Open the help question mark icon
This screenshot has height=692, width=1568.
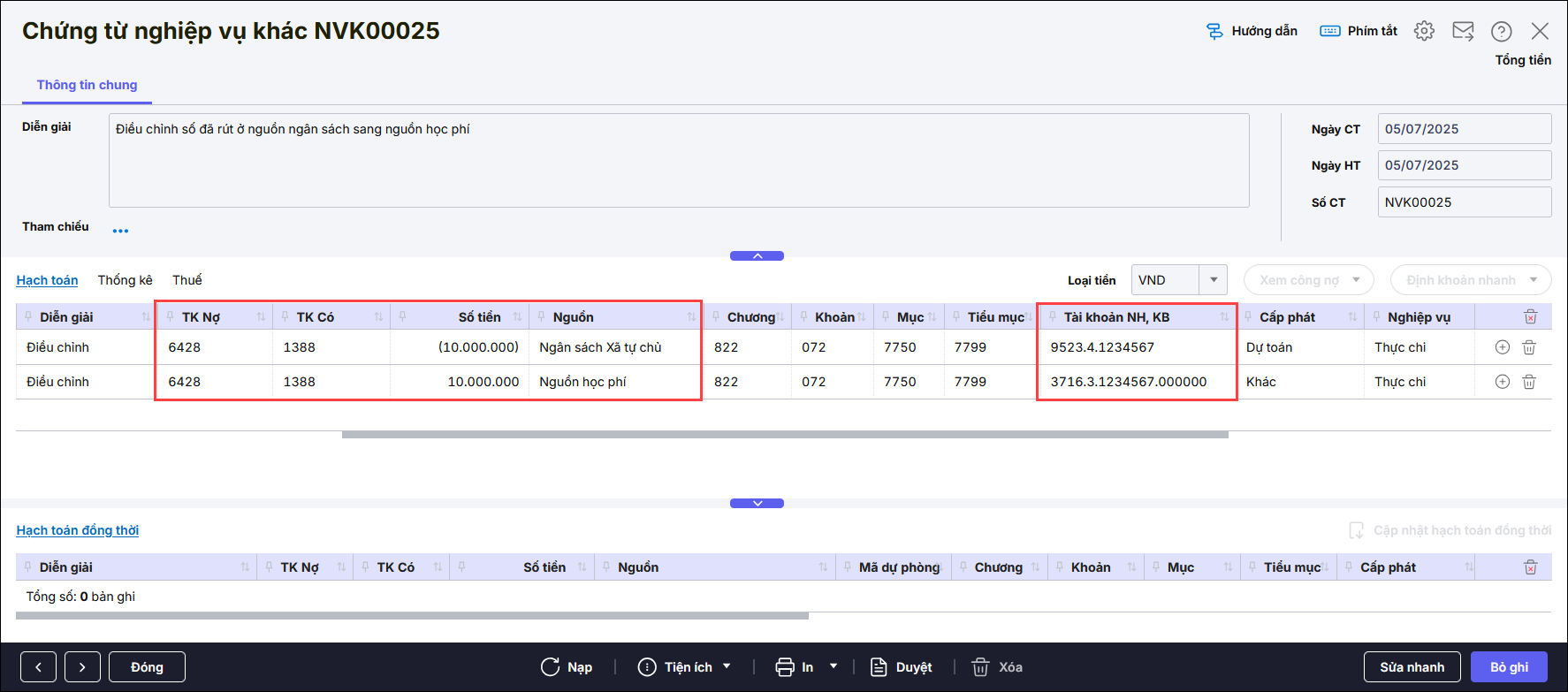(1501, 31)
